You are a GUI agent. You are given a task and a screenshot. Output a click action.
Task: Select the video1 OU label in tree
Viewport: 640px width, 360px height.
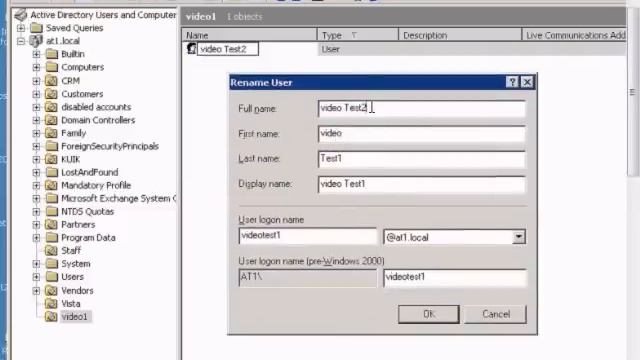pyautogui.click(x=74, y=316)
